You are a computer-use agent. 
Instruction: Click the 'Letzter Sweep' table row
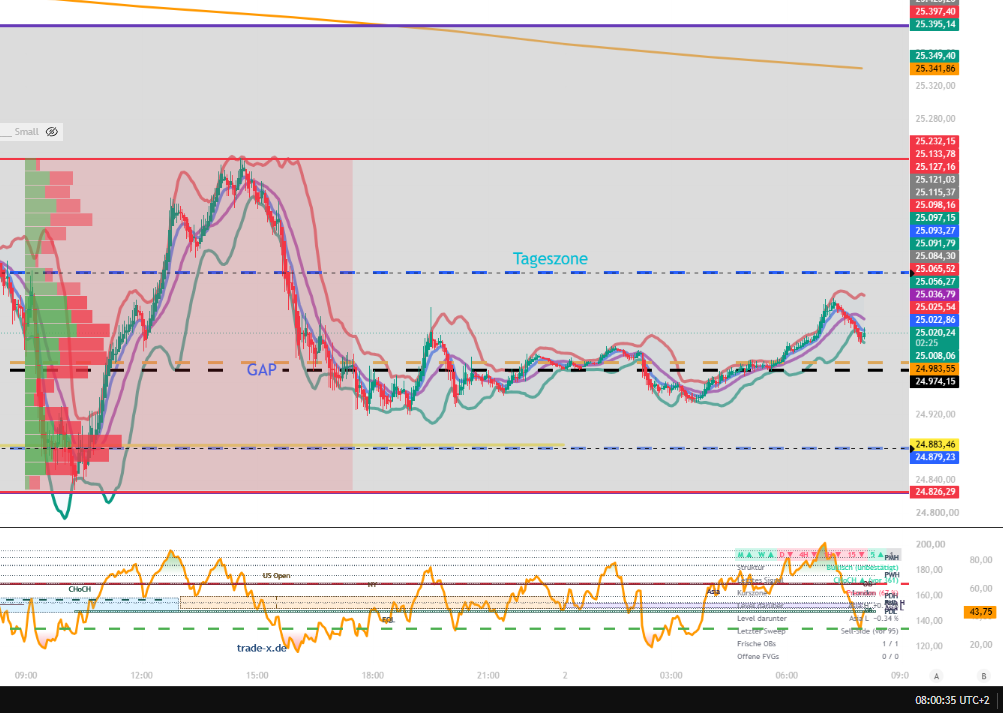click(x=818, y=631)
